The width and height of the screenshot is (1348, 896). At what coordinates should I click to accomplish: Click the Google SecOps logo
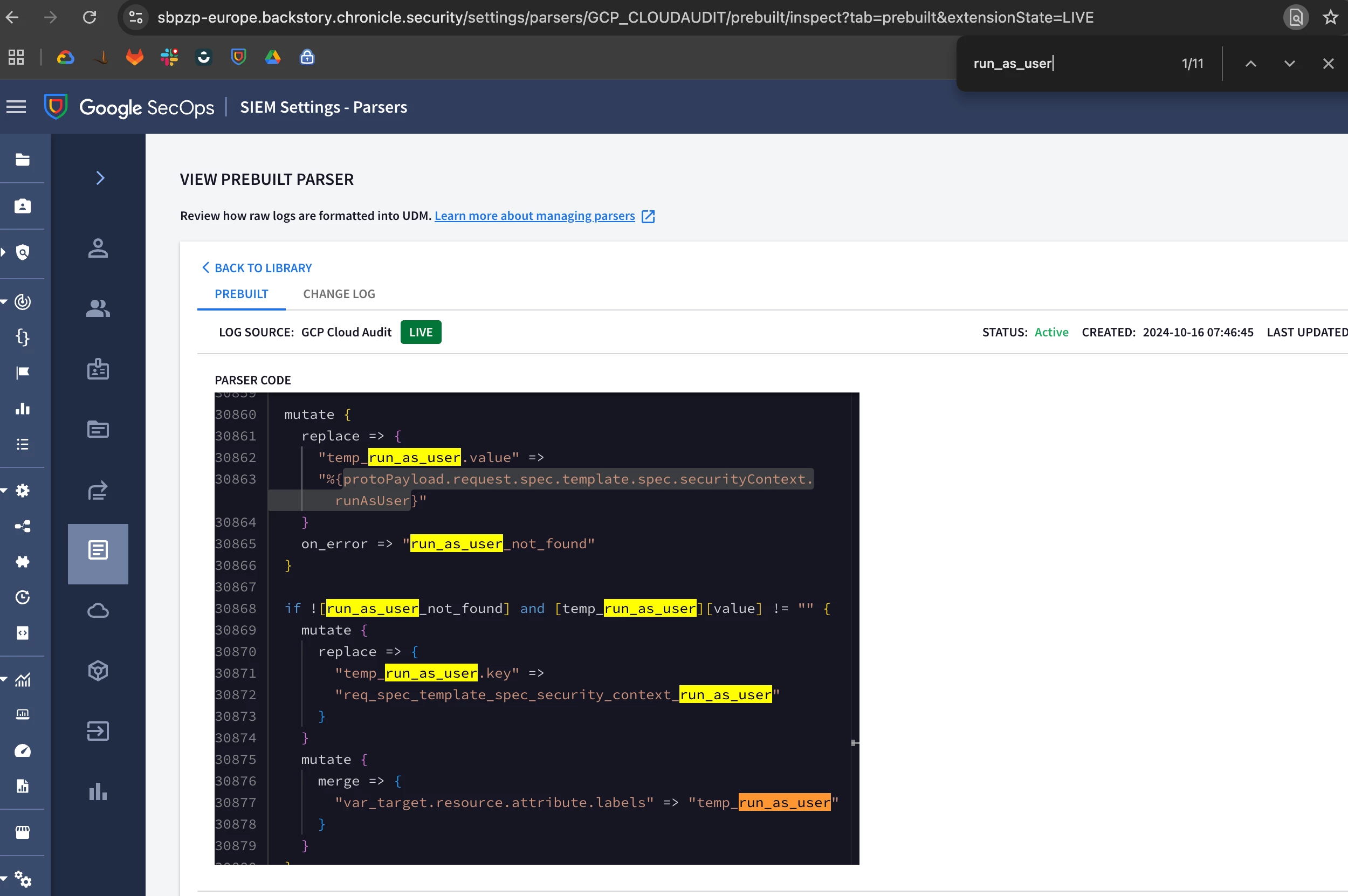[x=129, y=107]
